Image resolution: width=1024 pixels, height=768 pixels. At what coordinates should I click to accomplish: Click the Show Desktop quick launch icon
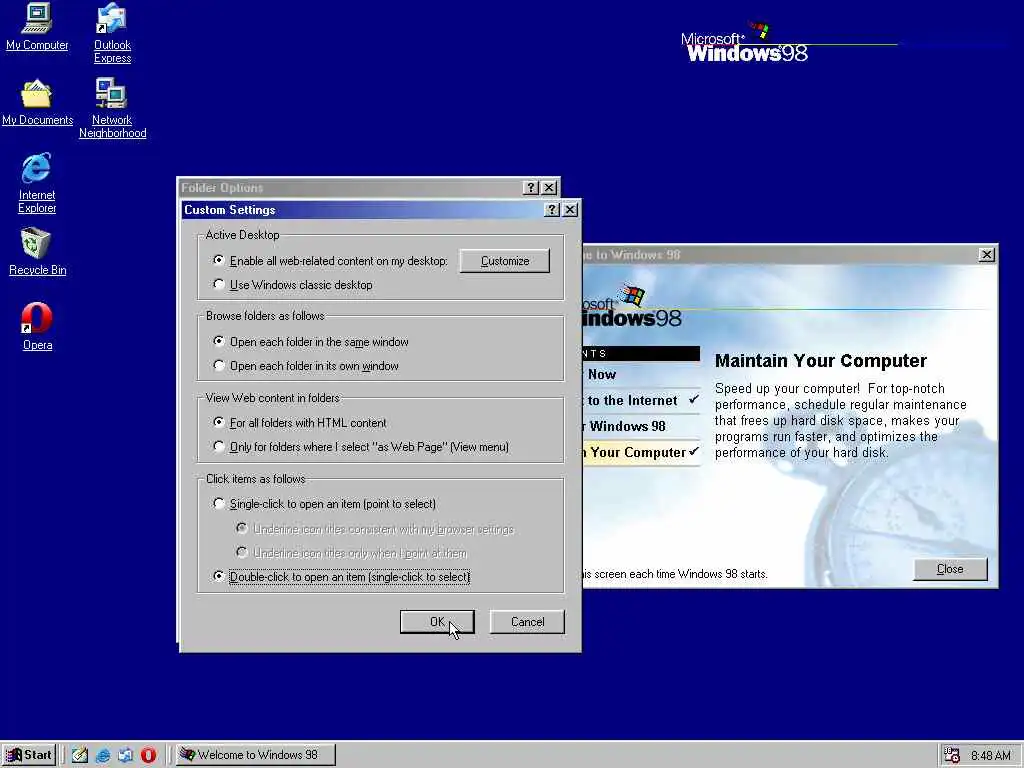[80, 755]
